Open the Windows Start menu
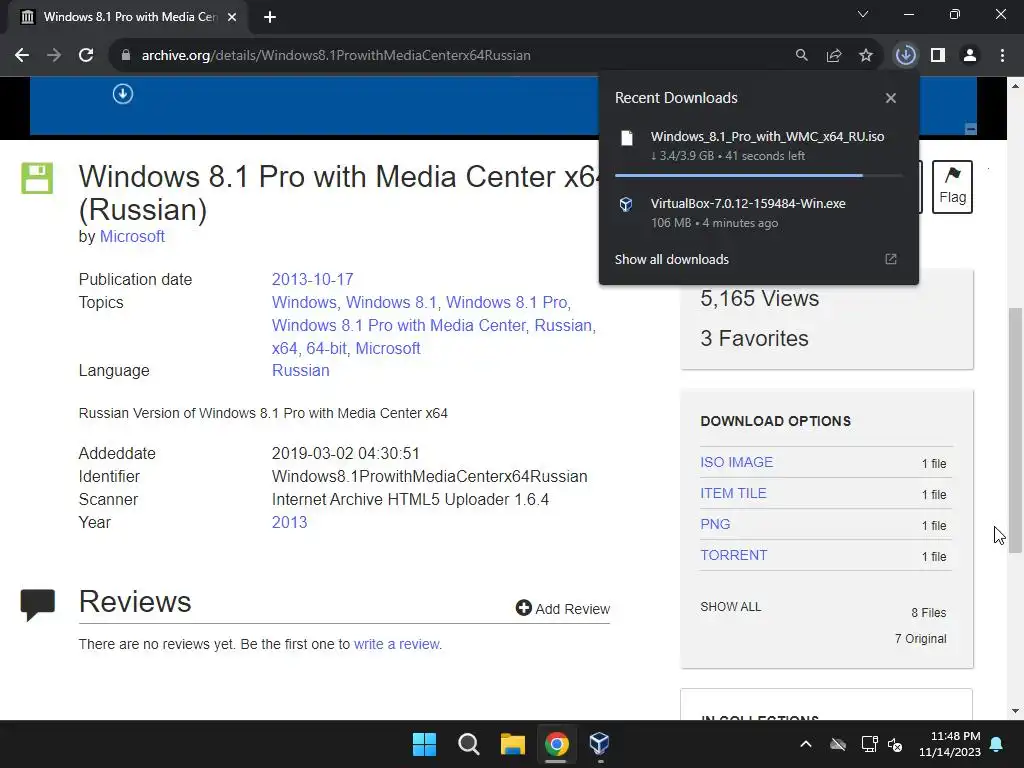Image resolution: width=1024 pixels, height=768 pixels. [424, 744]
